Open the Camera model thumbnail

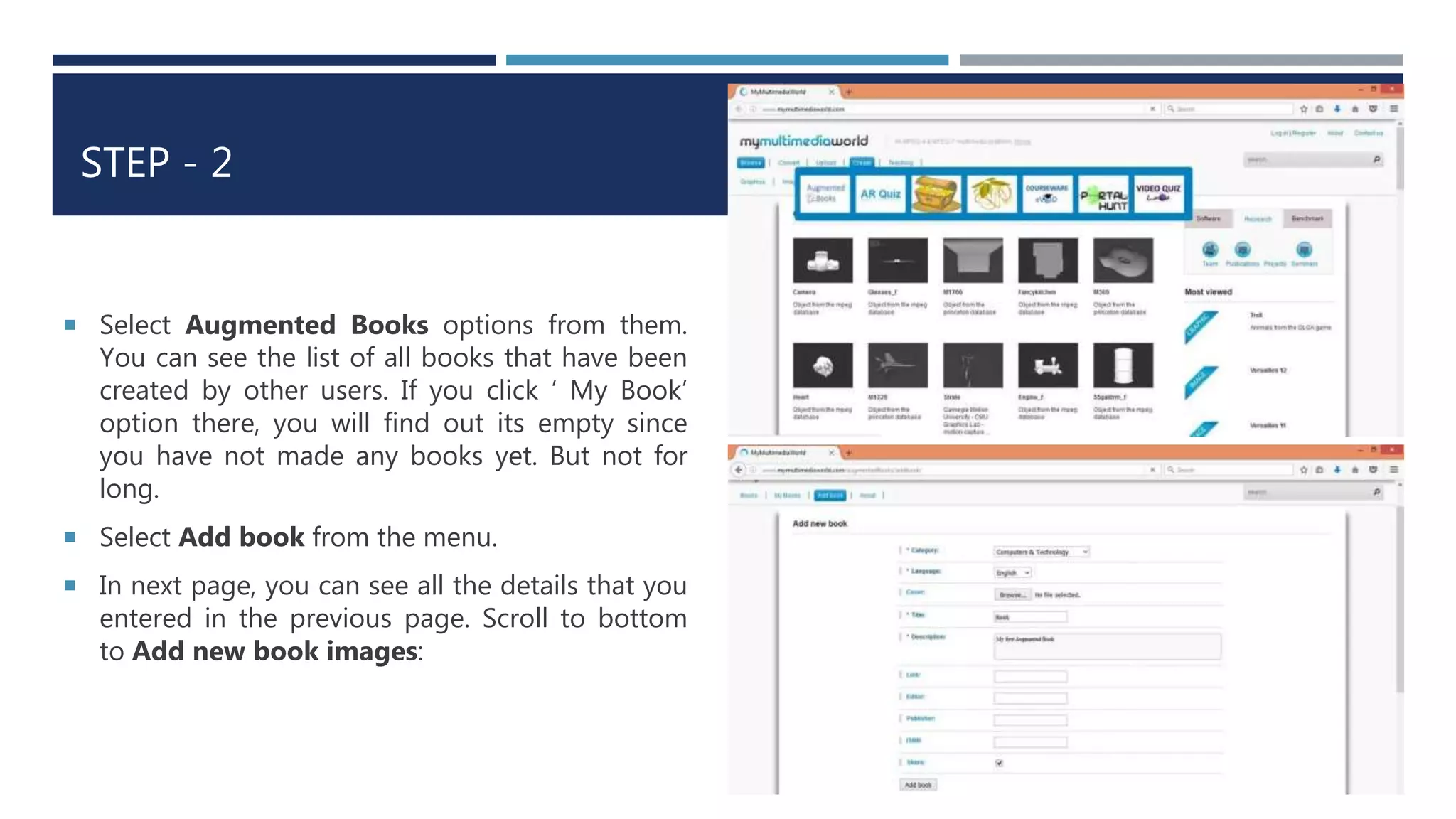[823, 261]
